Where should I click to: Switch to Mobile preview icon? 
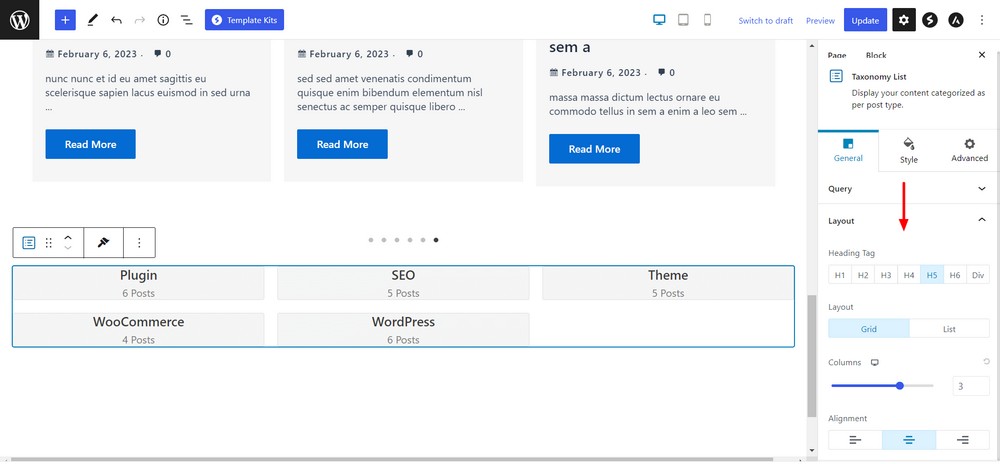707,20
